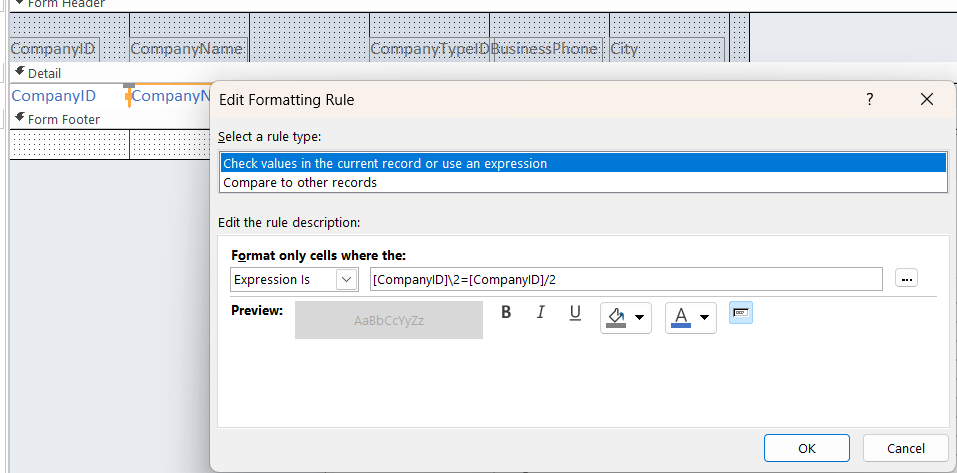Open the background color dropdown arrow

(640, 319)
